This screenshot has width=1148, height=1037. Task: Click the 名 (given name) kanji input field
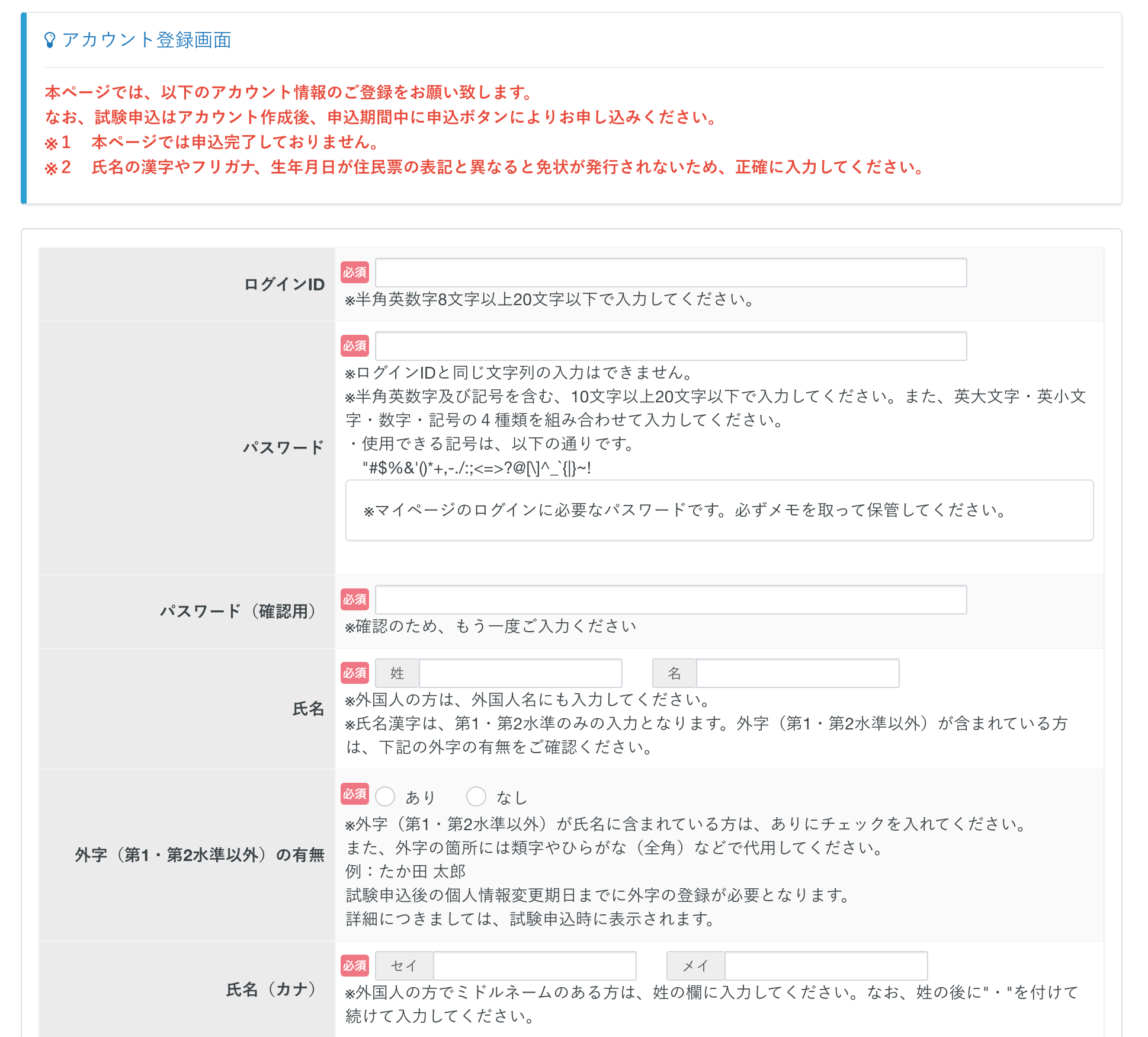coord(797,673)
